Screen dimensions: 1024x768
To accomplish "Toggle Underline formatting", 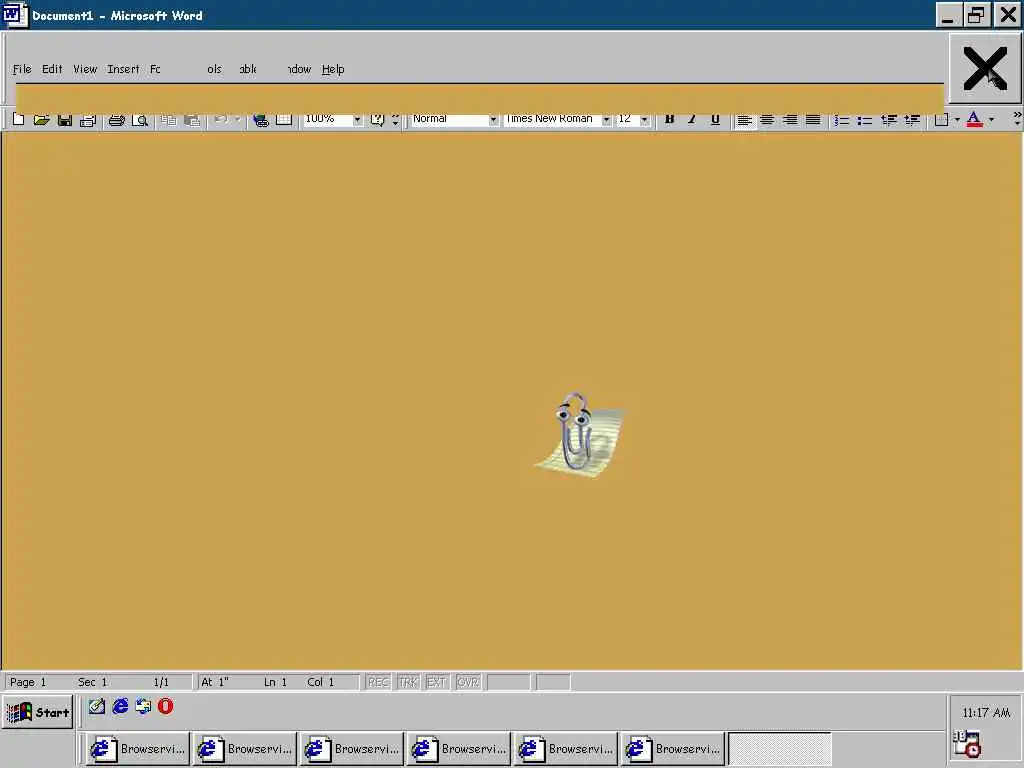I will 715,120.
